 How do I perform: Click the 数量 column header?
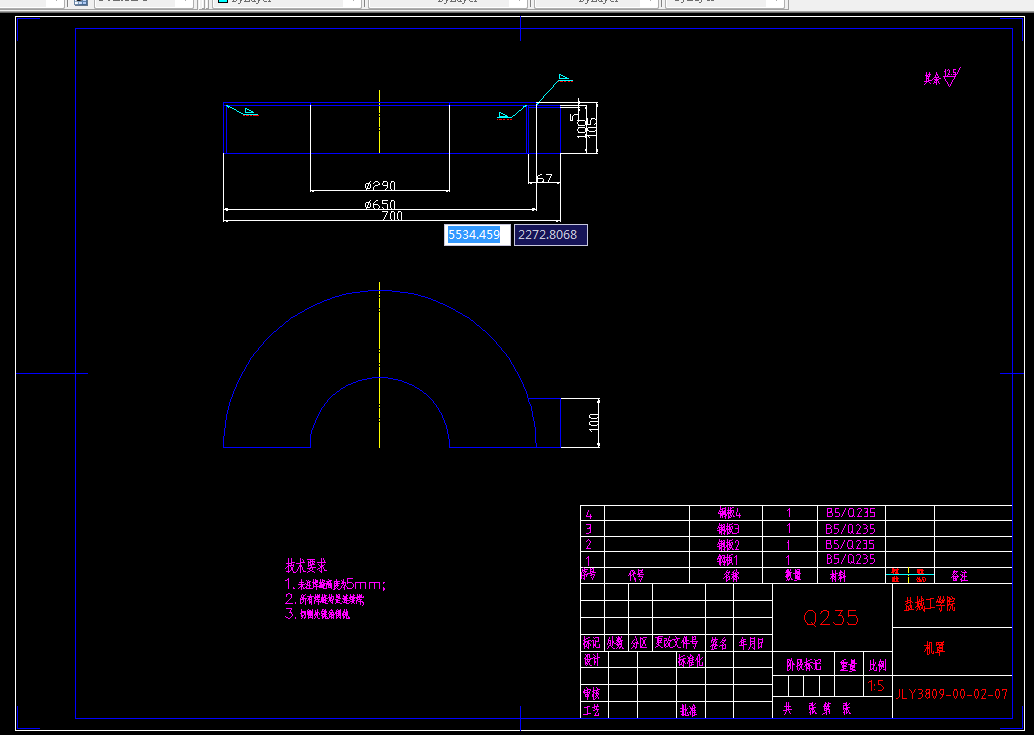click(x=793, y=575)
